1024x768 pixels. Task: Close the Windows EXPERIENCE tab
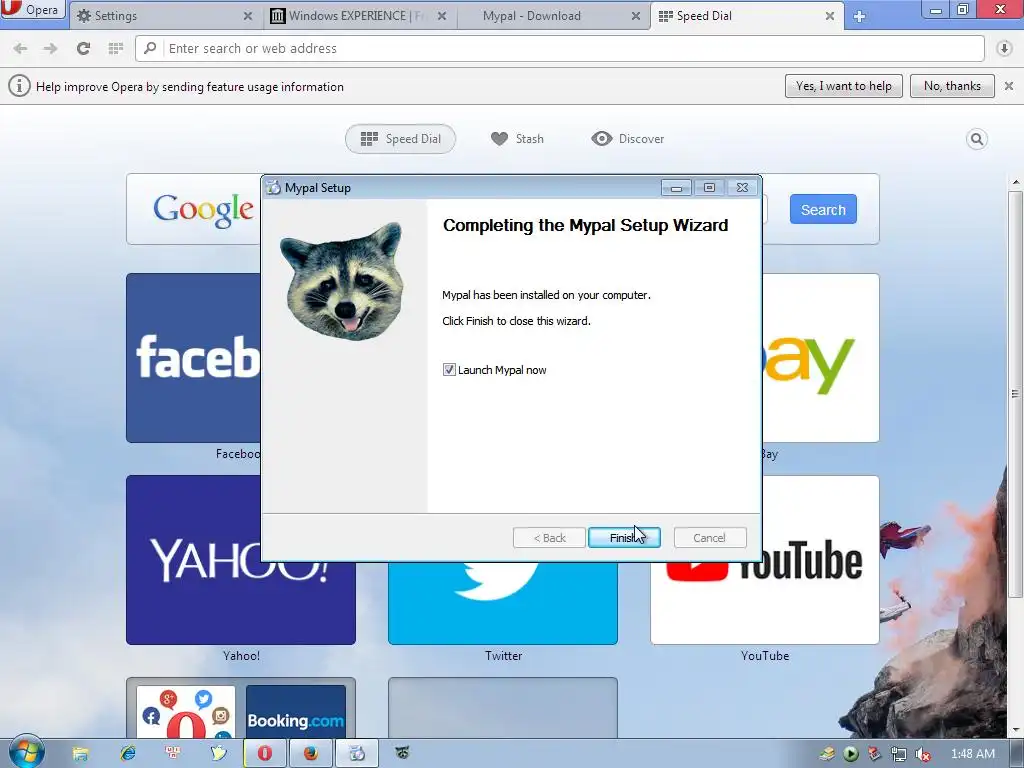(442, 16)
